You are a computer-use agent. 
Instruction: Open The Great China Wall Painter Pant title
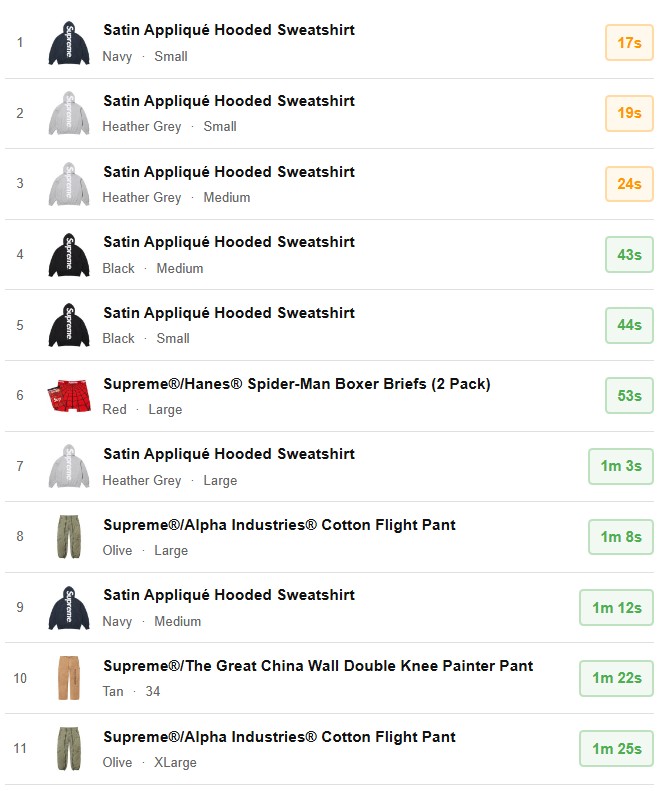tap(318, 666)
